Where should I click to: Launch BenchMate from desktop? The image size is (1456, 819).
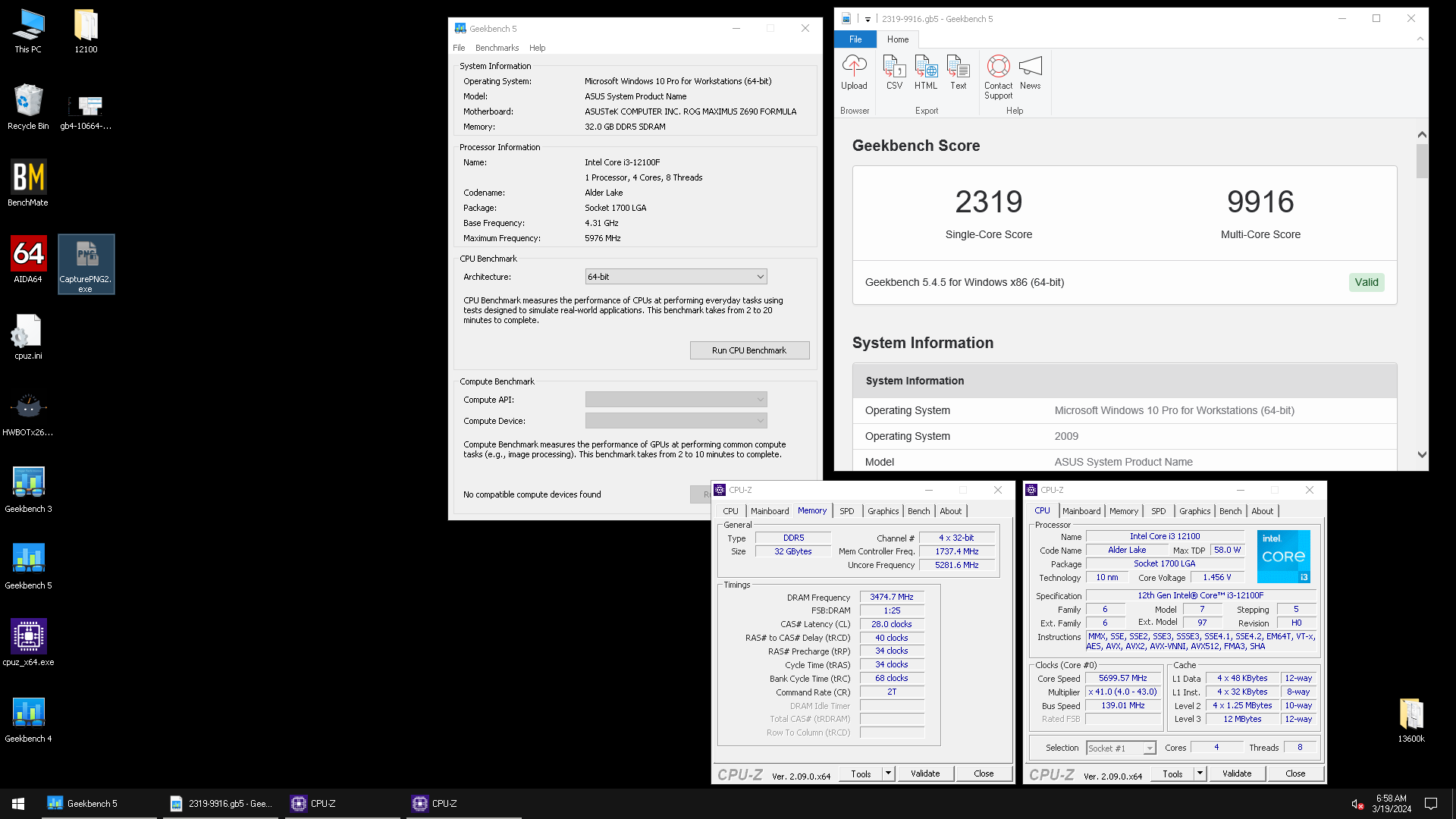[28, 184]
